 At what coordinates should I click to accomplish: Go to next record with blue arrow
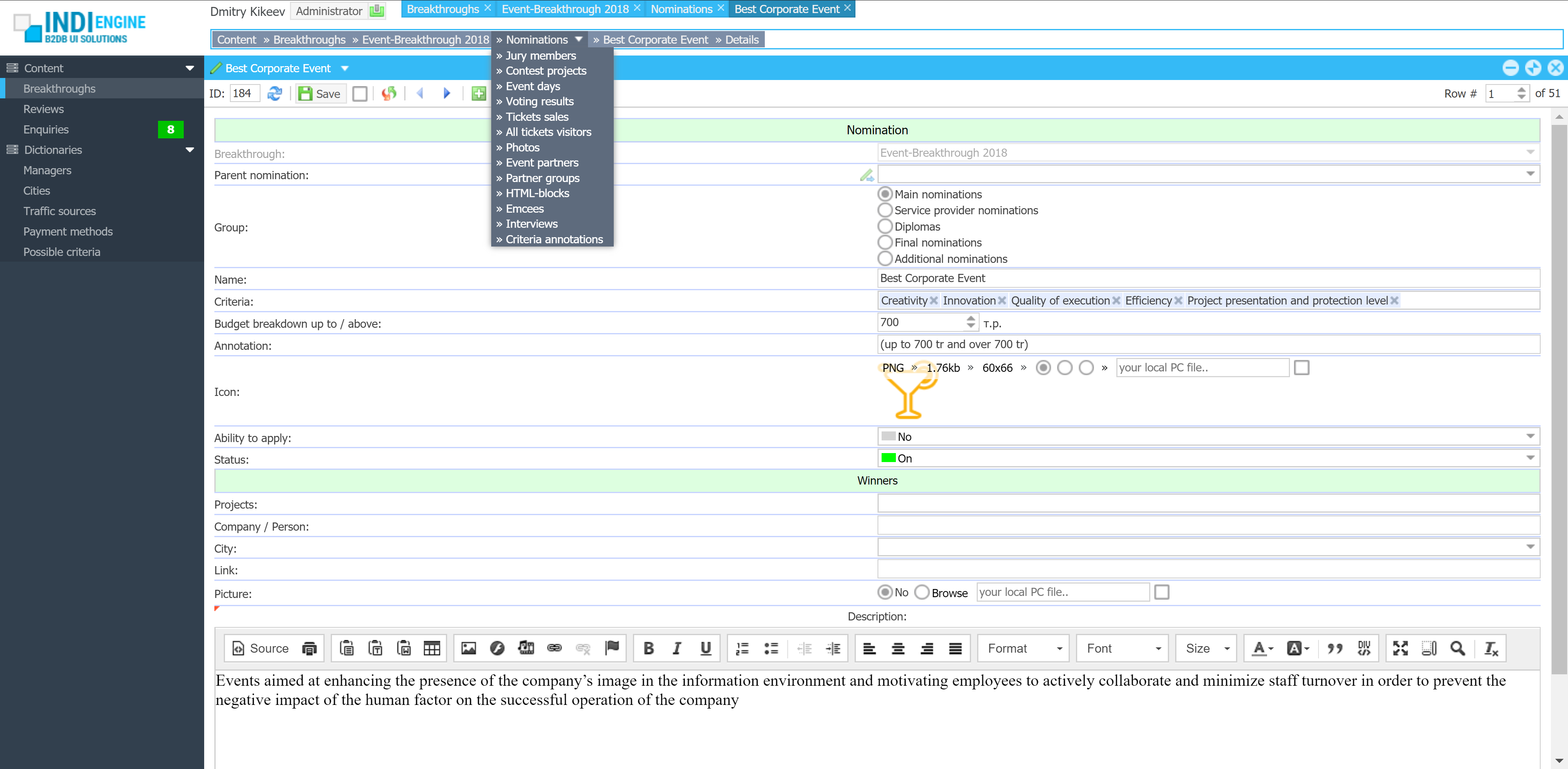tap(447, 94)
